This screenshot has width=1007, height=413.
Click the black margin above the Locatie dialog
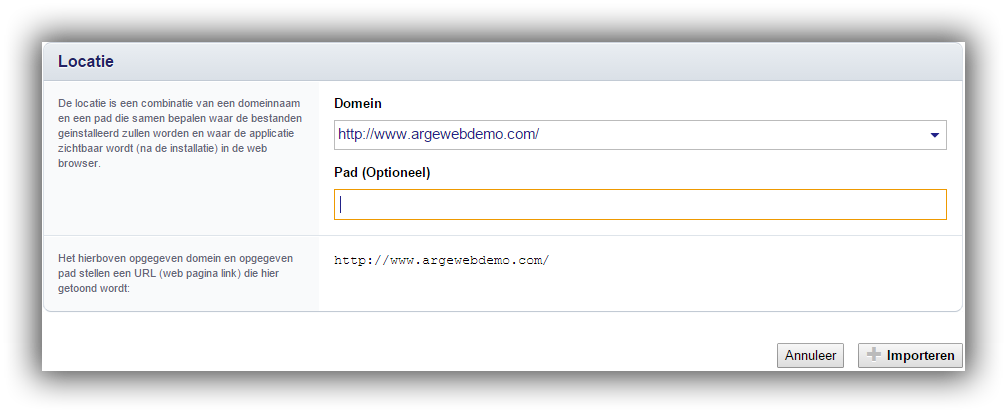tap(500, 20)
